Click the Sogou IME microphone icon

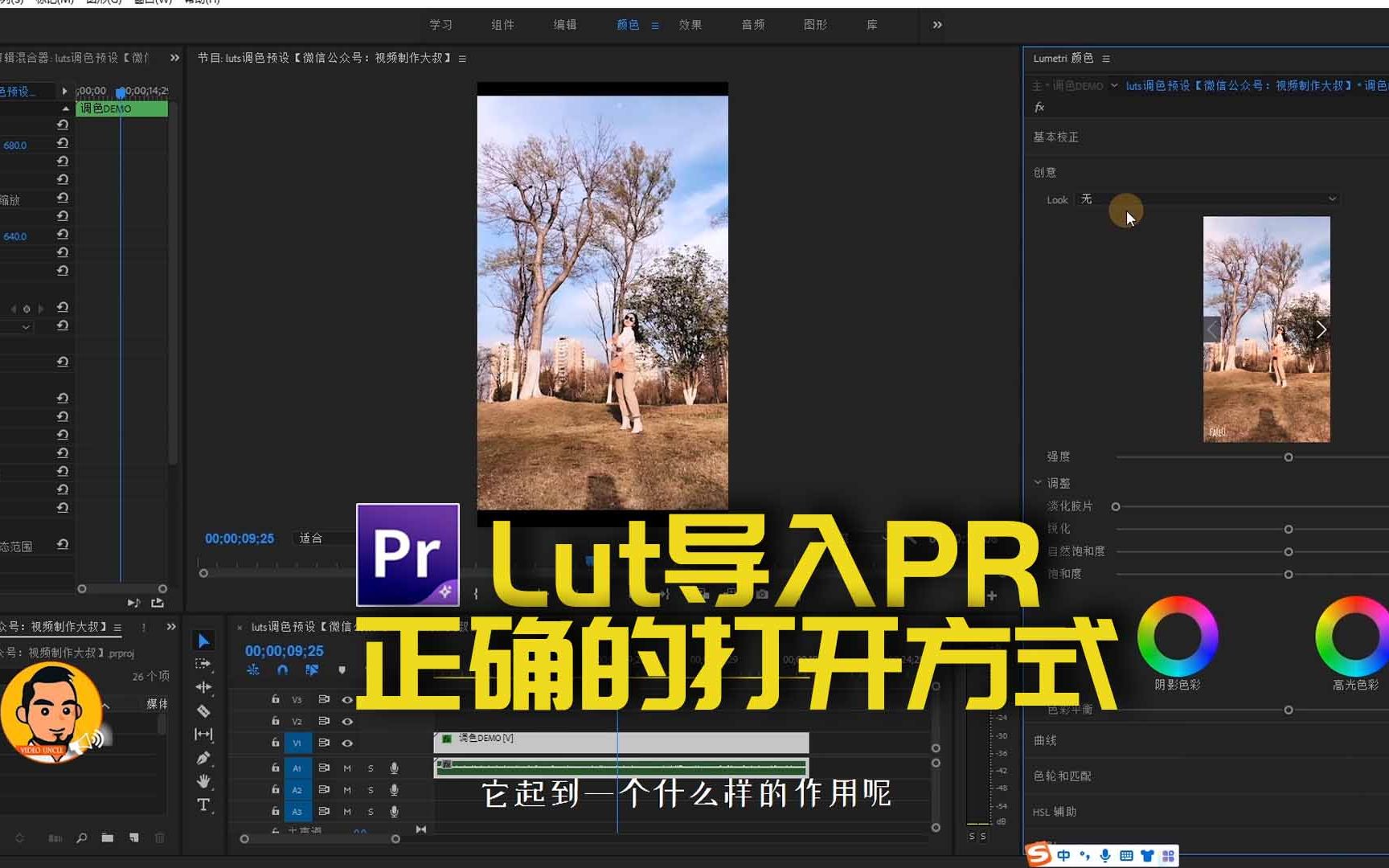click(x=1105, y=855)
